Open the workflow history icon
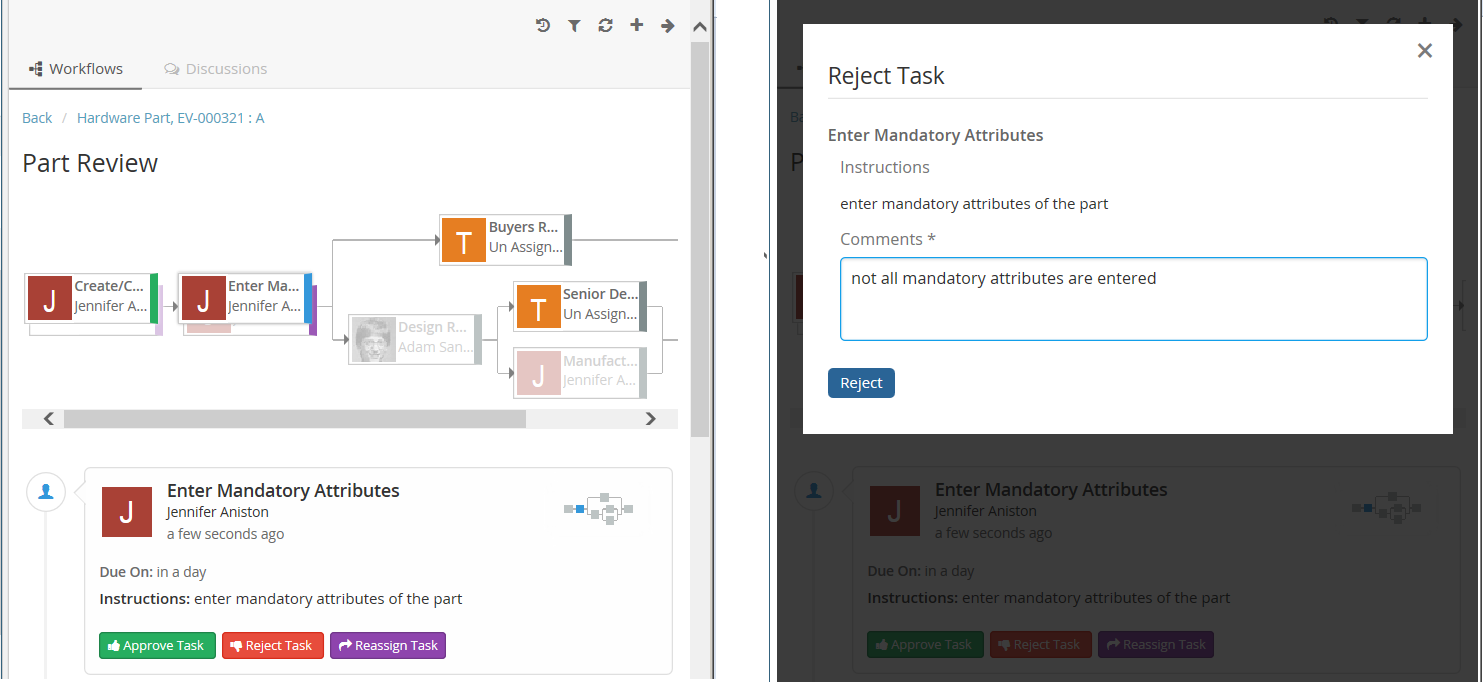1483x683 pixels. (543, 26)
